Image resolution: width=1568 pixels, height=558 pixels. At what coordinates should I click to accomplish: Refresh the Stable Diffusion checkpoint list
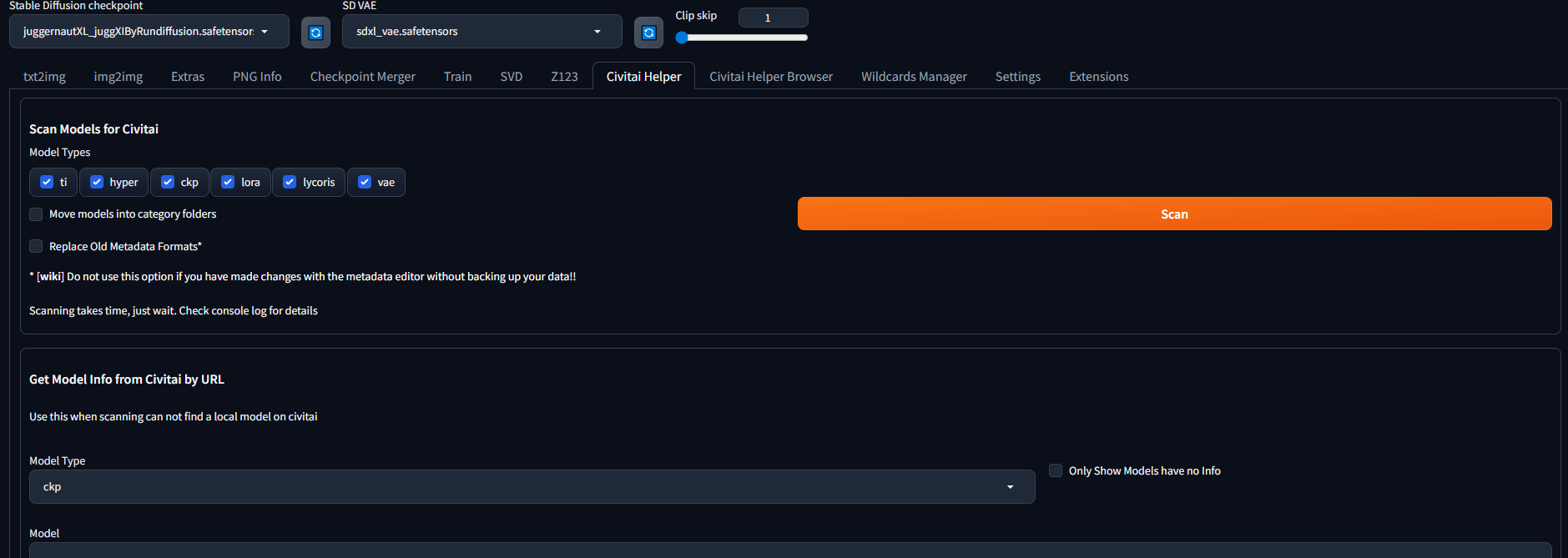[315, 33]
